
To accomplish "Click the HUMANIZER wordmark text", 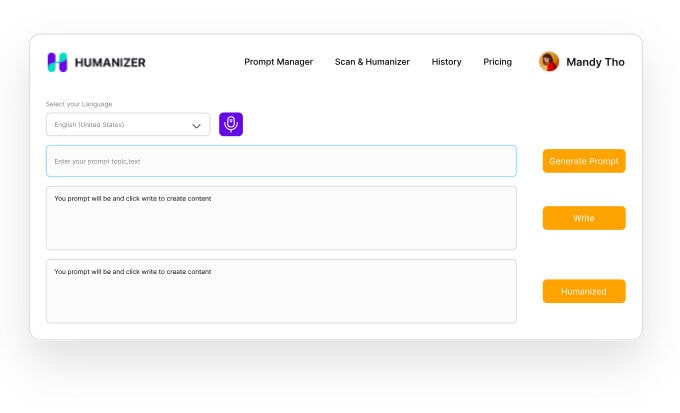I will [x=110, y=62].
